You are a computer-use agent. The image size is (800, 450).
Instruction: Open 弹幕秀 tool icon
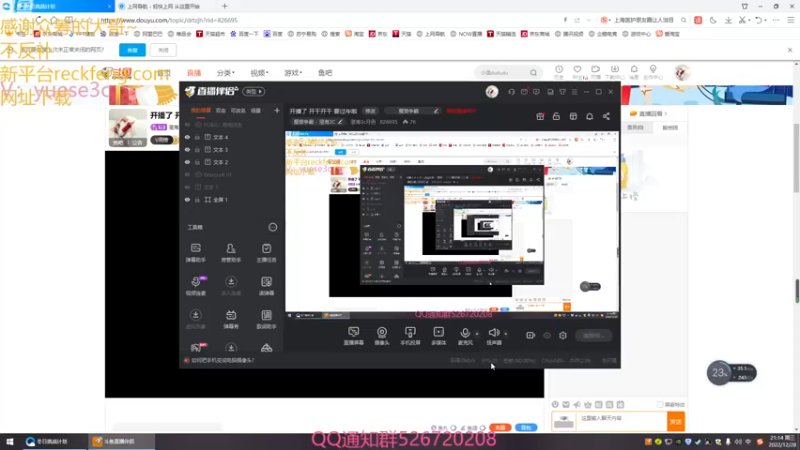(x=231, y=319)
